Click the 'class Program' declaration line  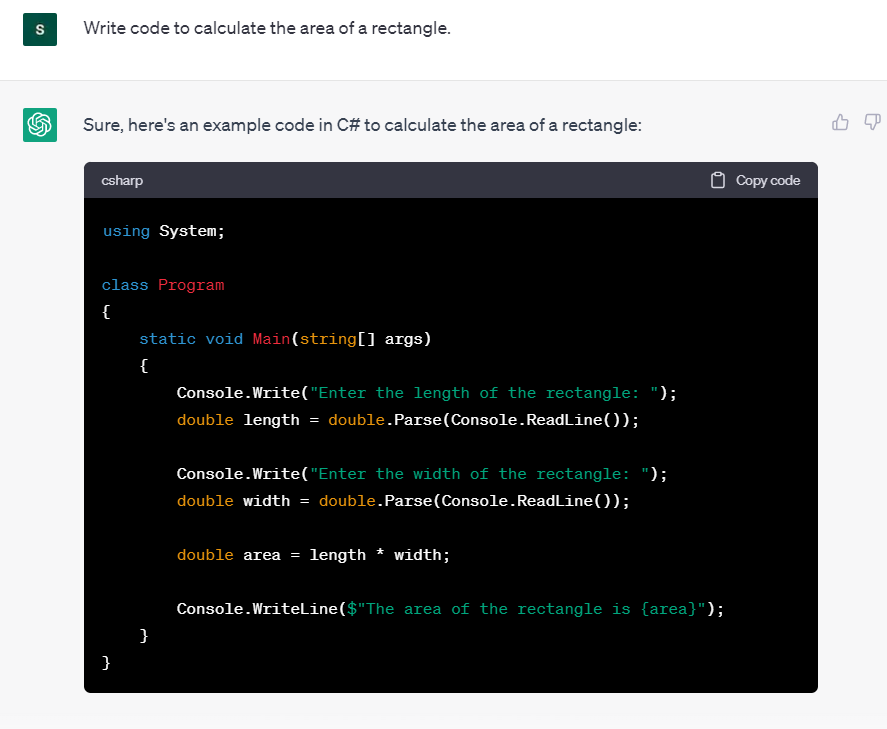point(163,285)
